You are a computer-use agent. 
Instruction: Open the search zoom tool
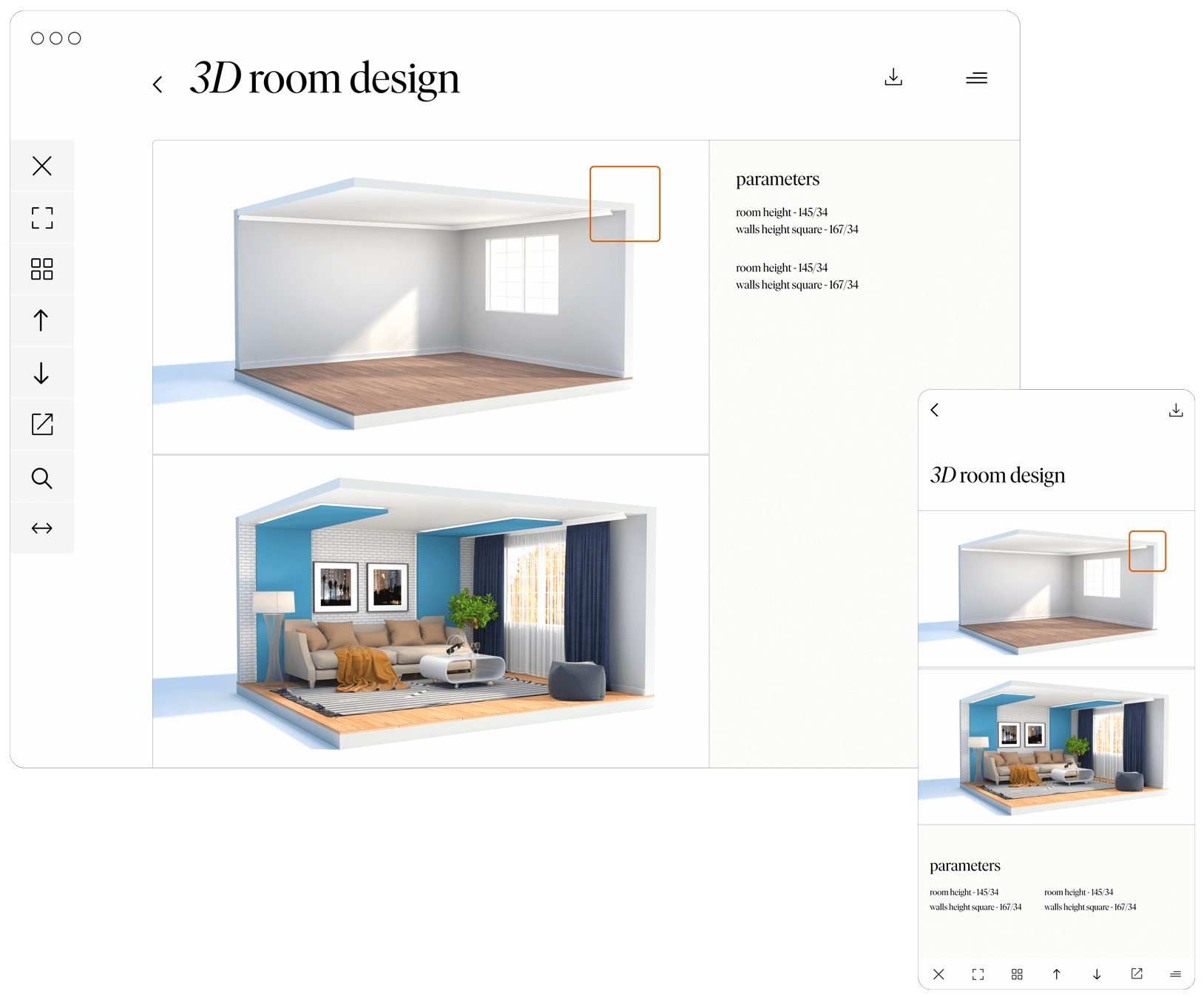tap(42, 477)
